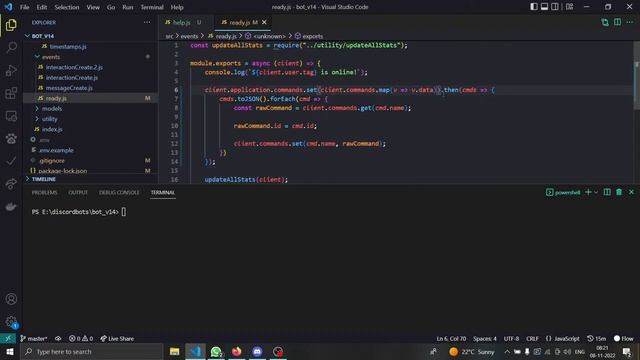Open Live Share view in activity bar
Image resolution: width=640 pixels, height=360 pixels.
click(11, 184)
